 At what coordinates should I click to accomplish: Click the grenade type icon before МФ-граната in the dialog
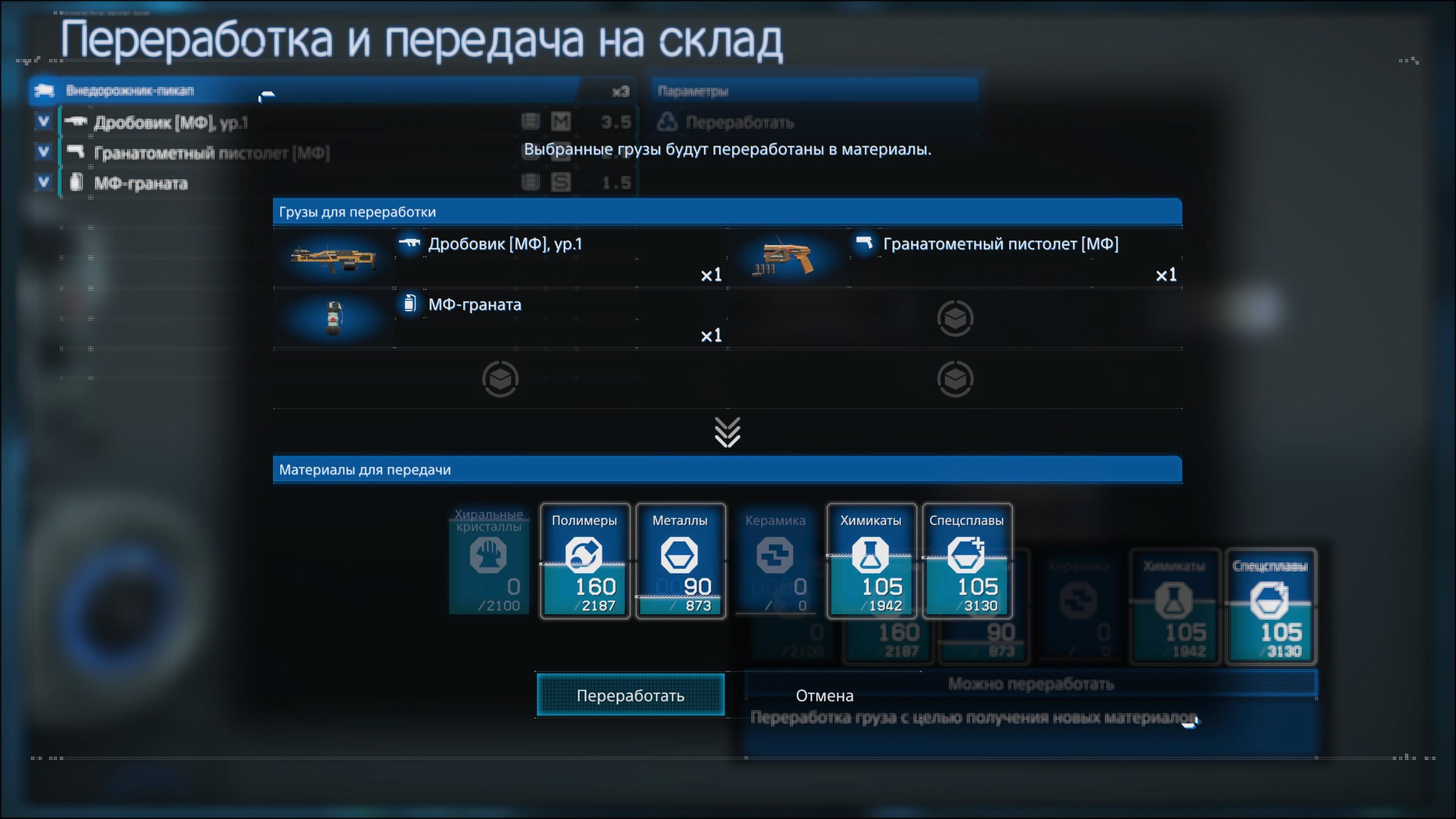click(409, 303)
